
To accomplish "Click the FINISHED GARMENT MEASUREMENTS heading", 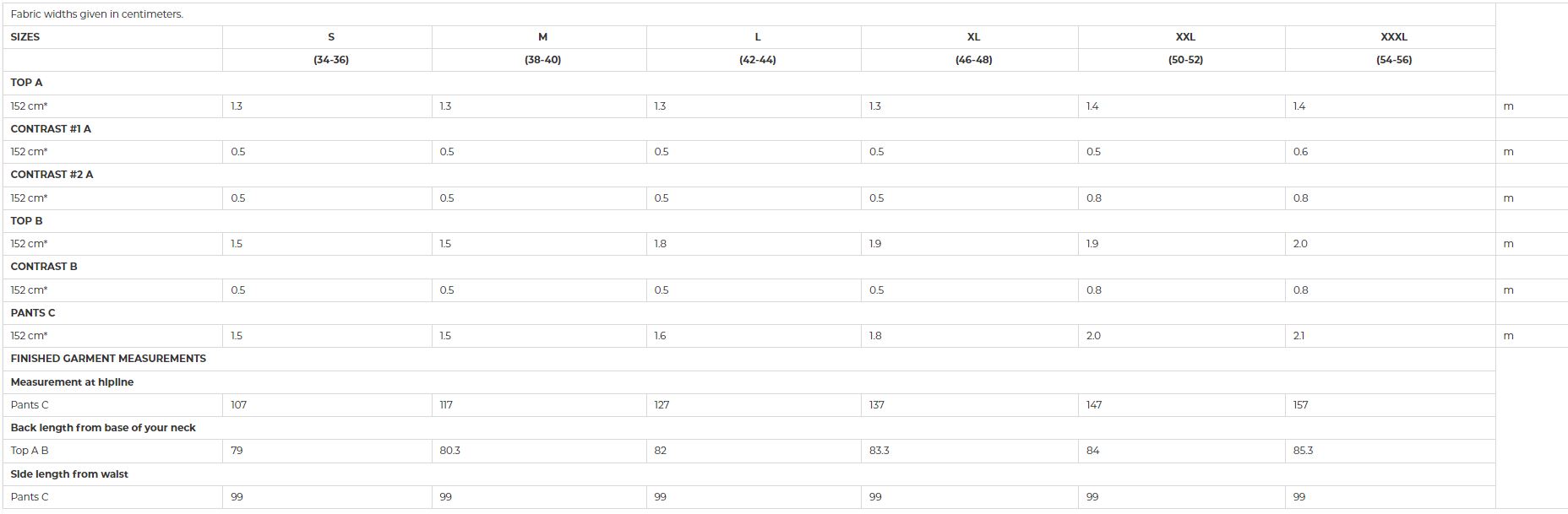I will [x=108, y=359].
